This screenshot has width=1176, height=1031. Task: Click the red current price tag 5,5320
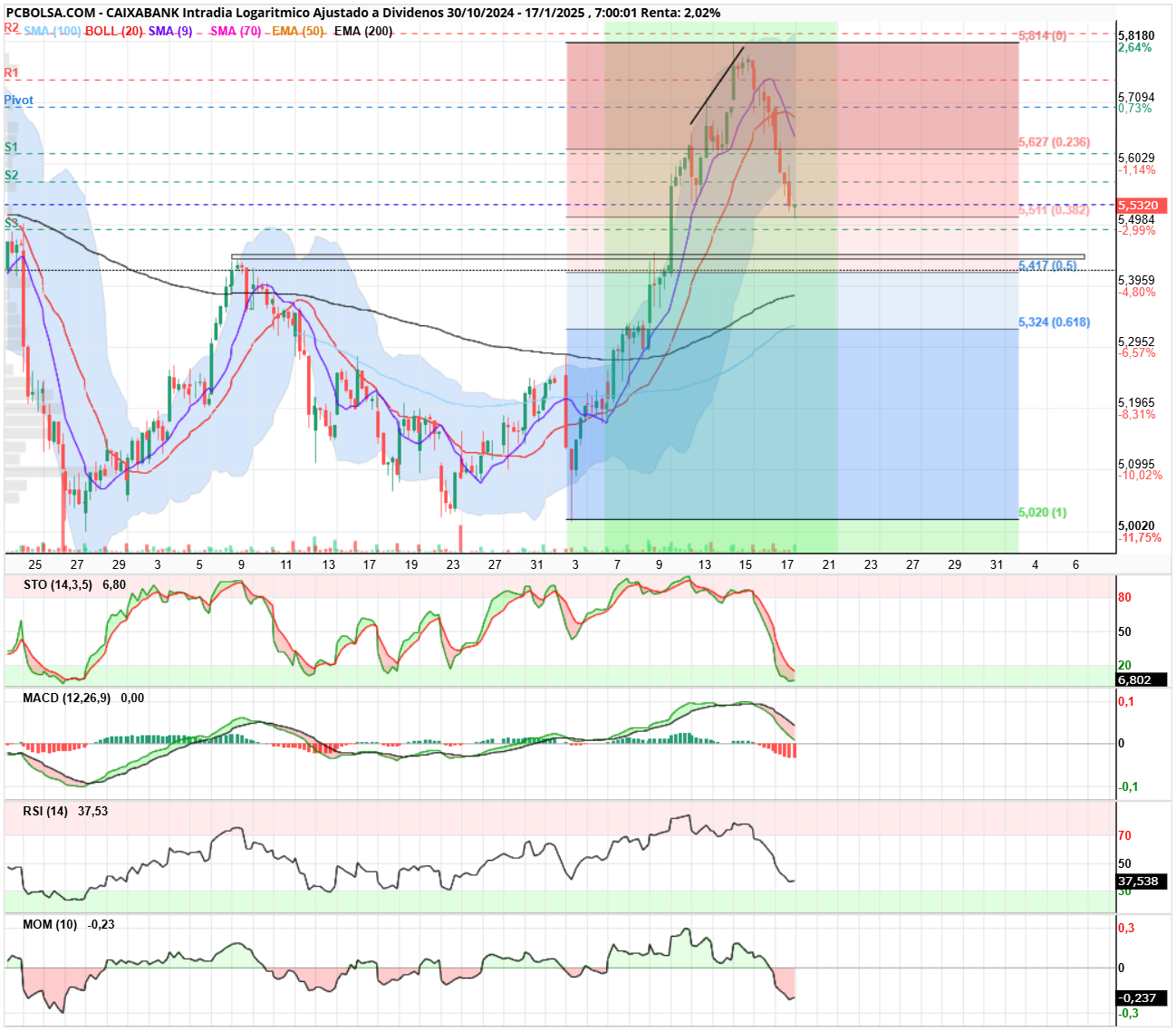pyautogui.click(x=1142, y=206)
